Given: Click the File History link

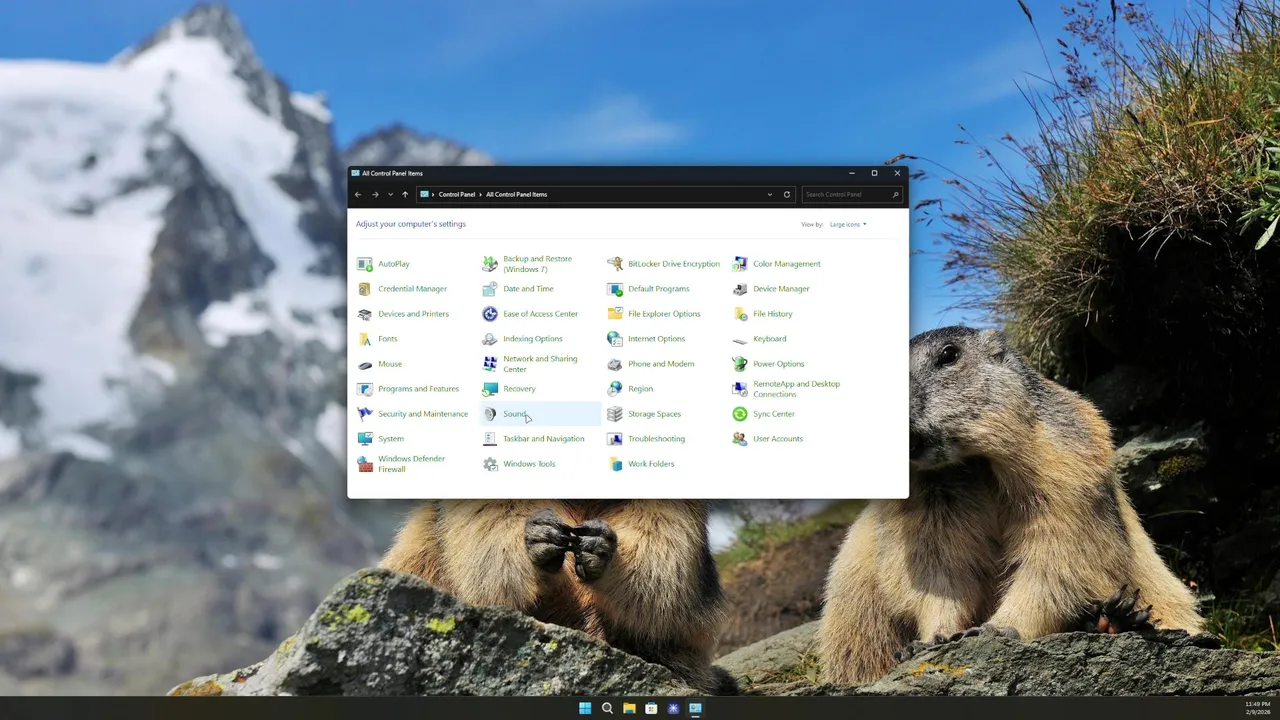Looking at the screenshot, I should pos(773,314).
